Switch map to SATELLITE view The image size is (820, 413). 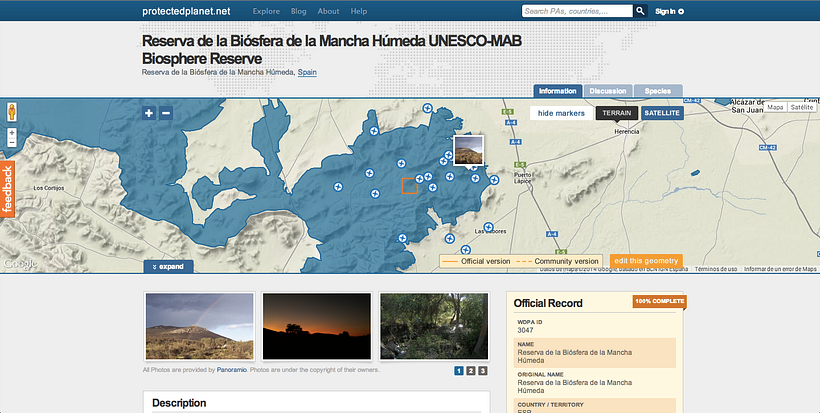662,113
